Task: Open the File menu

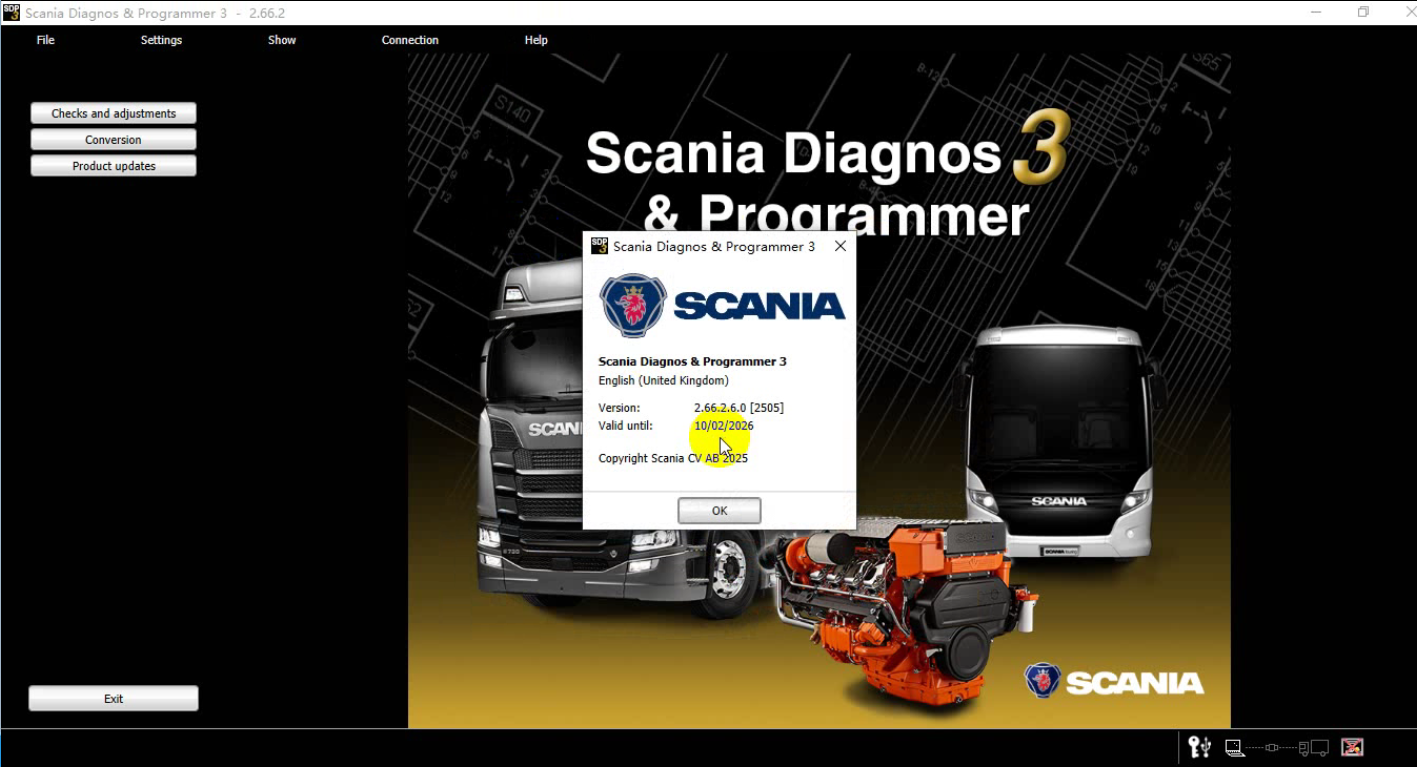Action: tap(45, 40)
